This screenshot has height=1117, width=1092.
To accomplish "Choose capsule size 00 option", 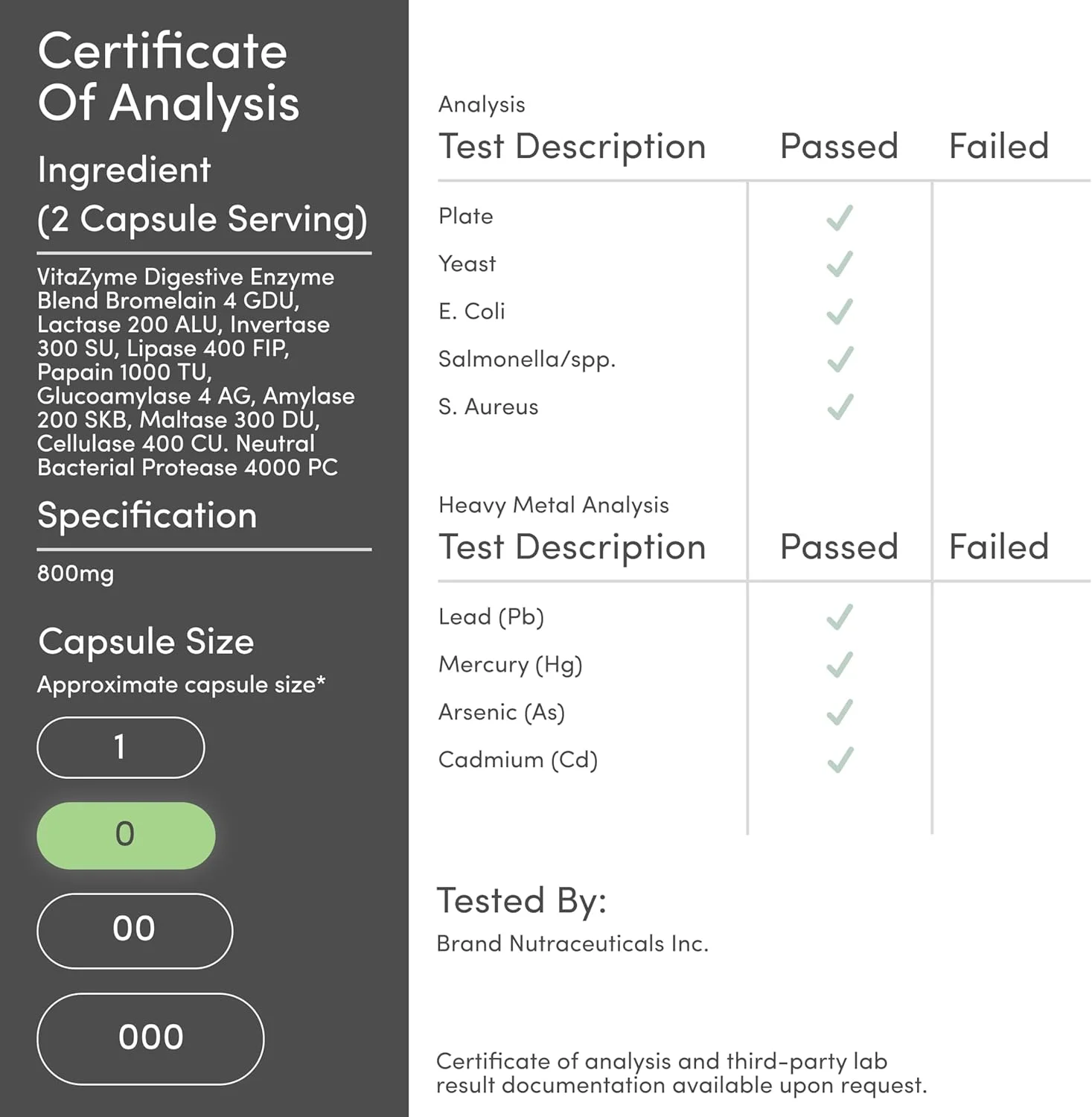I will coord(135,930).
